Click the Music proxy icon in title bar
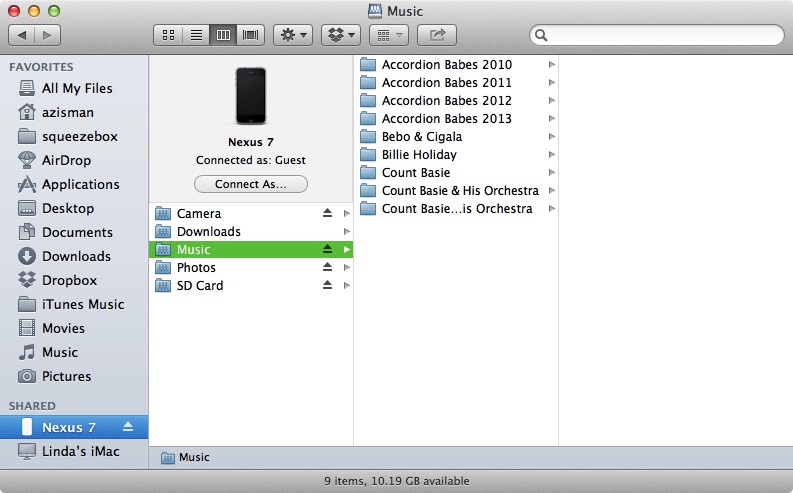Screen dimensions: 793x493 coord(375,11)
